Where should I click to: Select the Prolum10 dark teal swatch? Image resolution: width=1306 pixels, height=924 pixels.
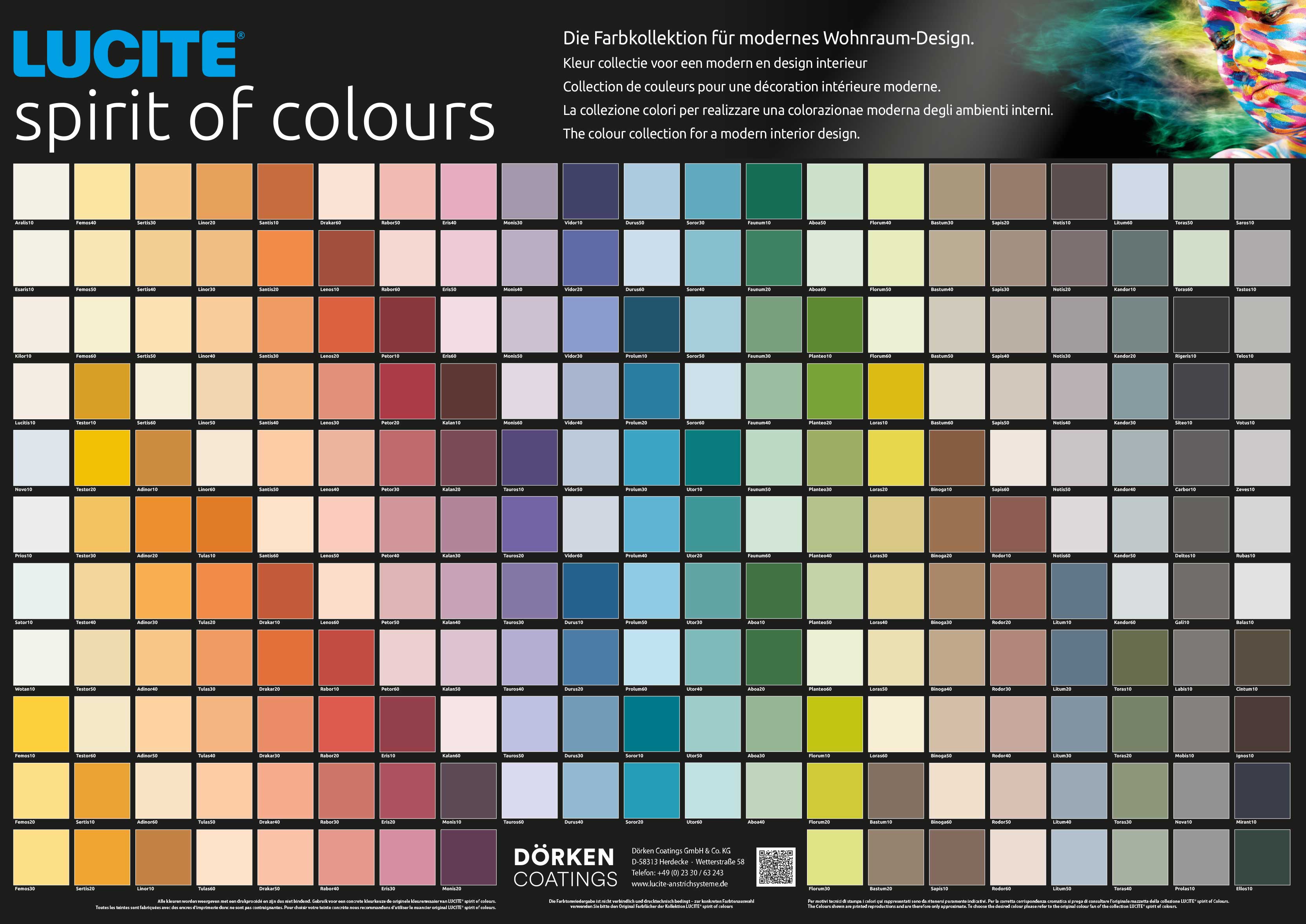click(x=652, y=324)
